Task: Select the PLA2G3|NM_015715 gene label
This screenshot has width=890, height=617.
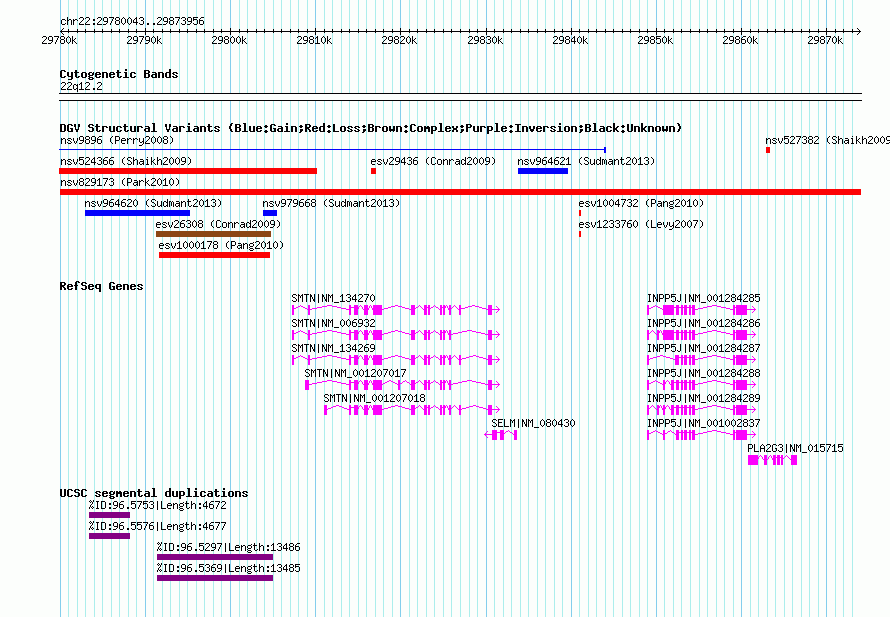Action: click(x=795, y=448)
